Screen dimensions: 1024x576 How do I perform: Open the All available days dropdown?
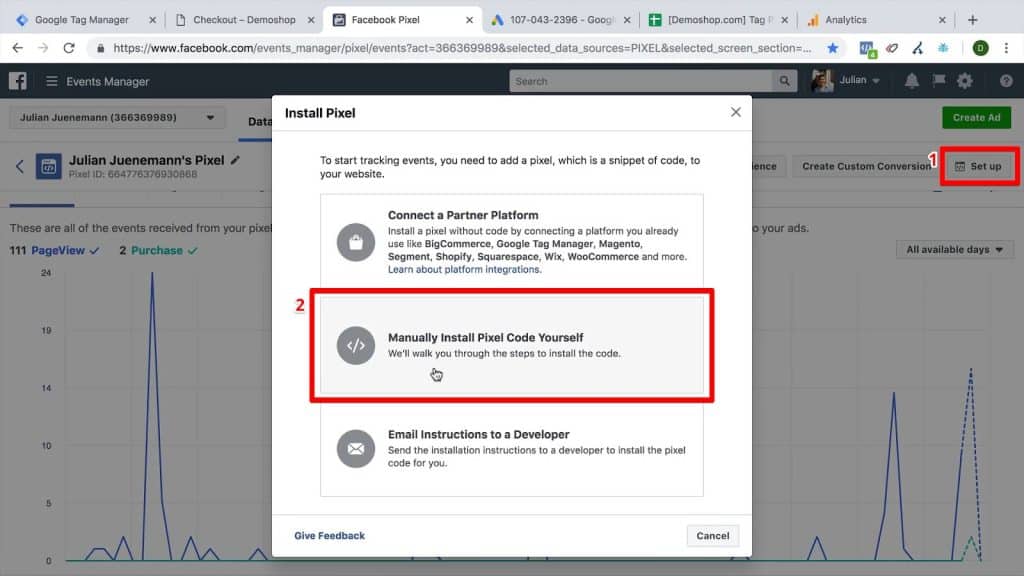(954, 249)
